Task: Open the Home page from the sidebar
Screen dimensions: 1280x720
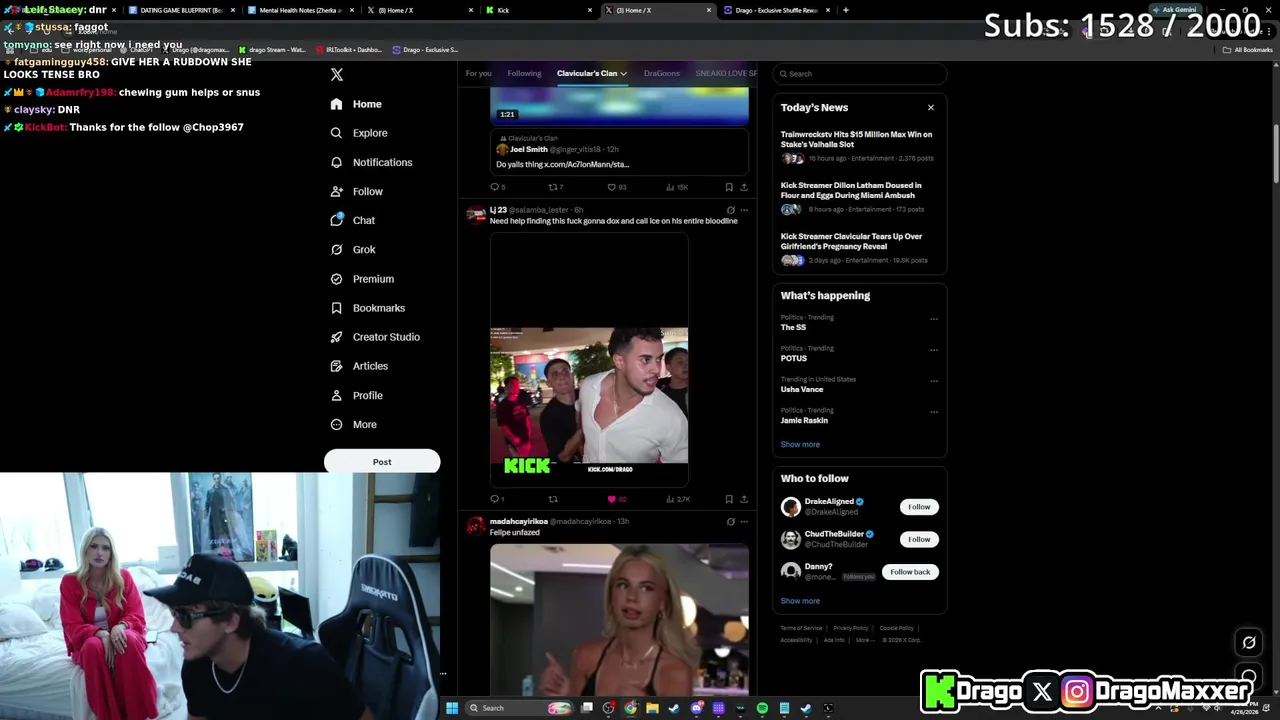Action: pyautogui.click(x=357, y=104)
